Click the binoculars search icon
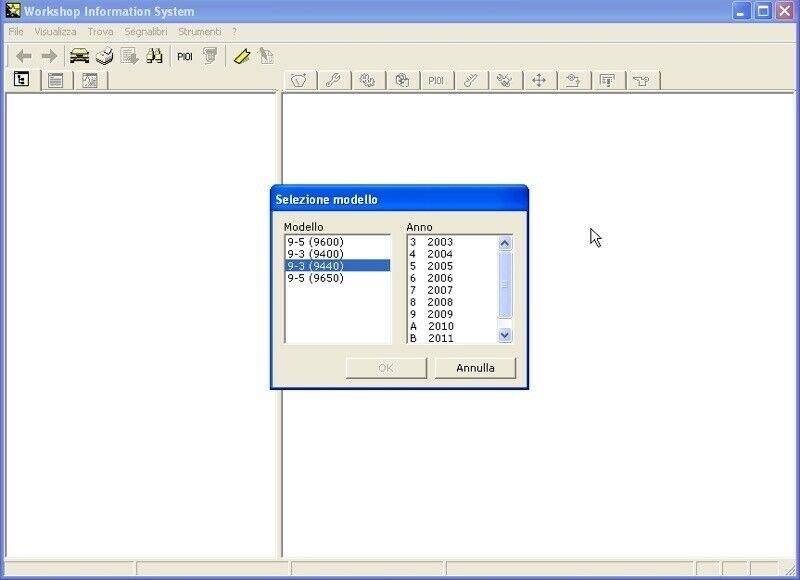The height and width of the screenshot is (580, 800). point(154,56)
